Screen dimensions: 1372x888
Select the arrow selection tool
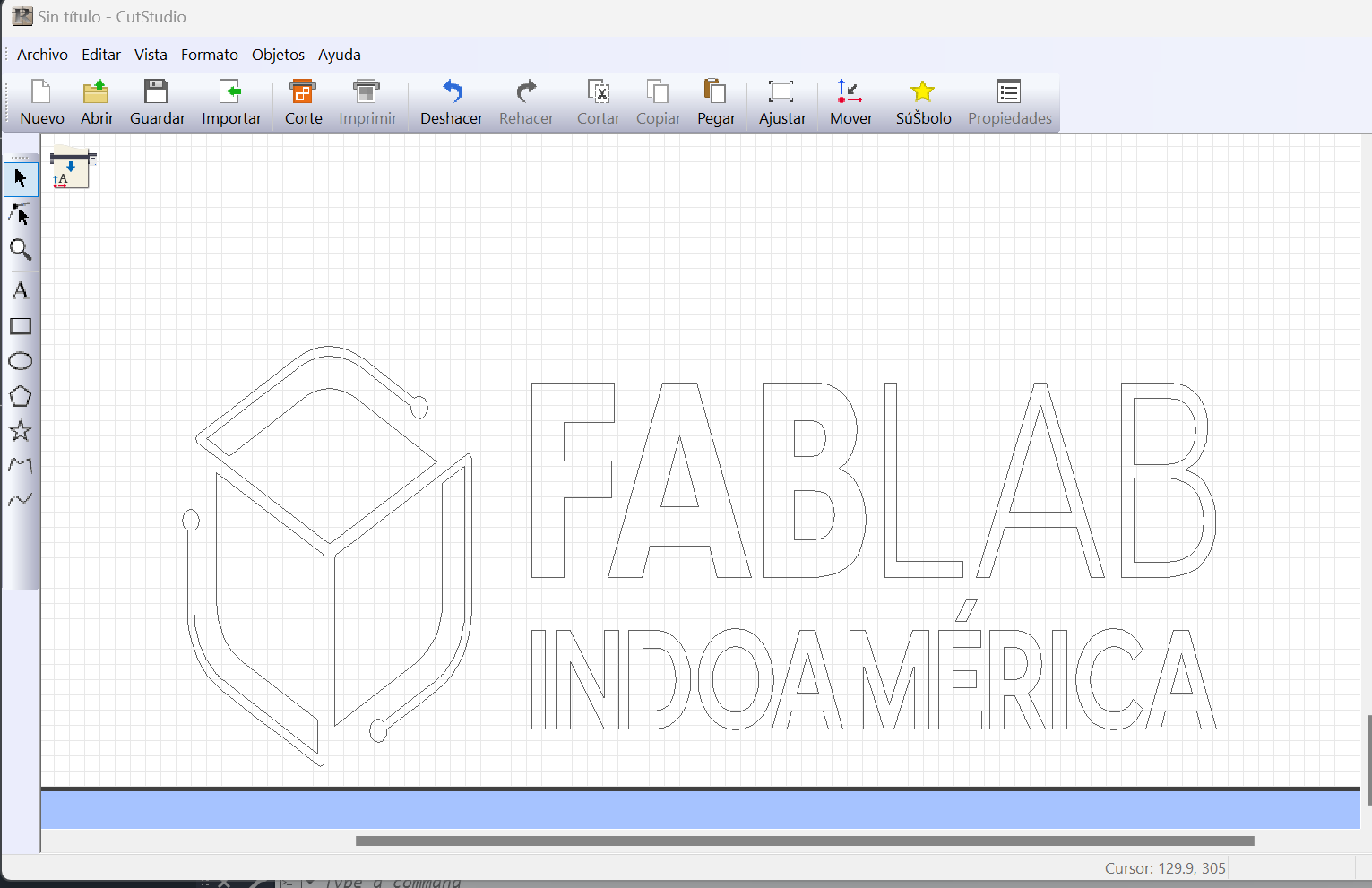pyautogui.click(x=21, y=179)
